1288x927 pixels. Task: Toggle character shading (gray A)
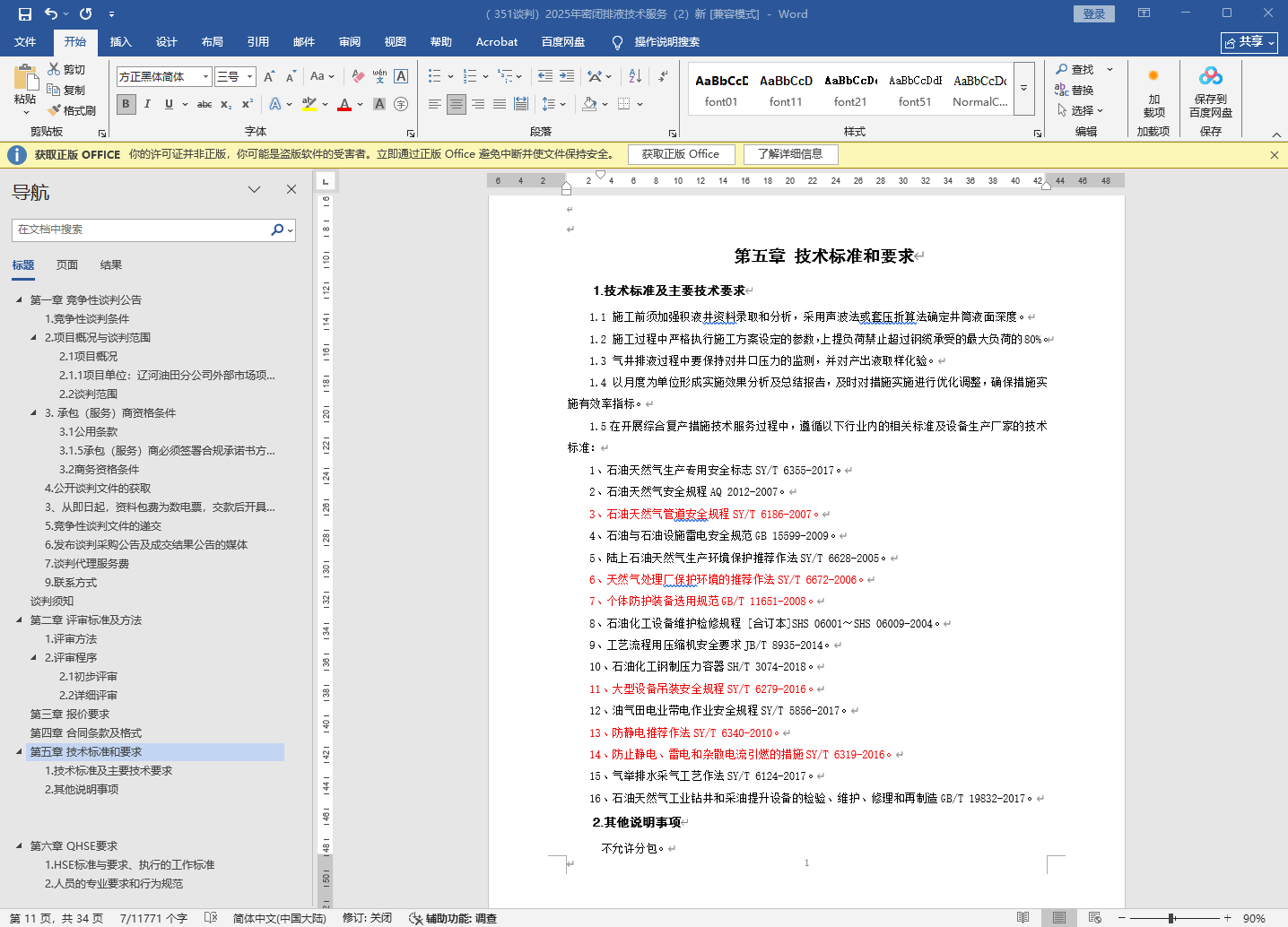click(x=379, y=104)
